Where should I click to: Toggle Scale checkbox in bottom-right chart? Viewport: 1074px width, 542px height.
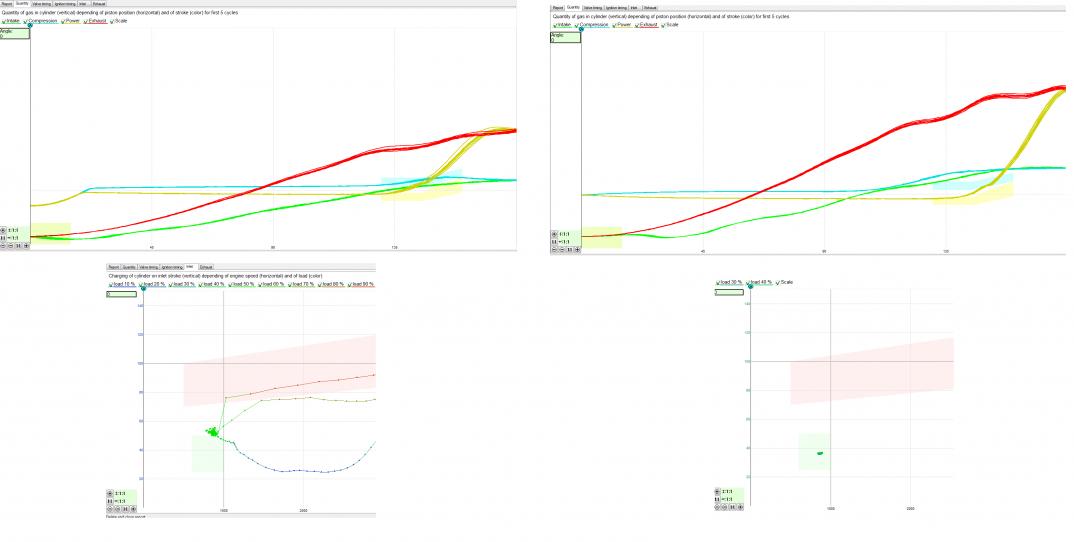784,282
